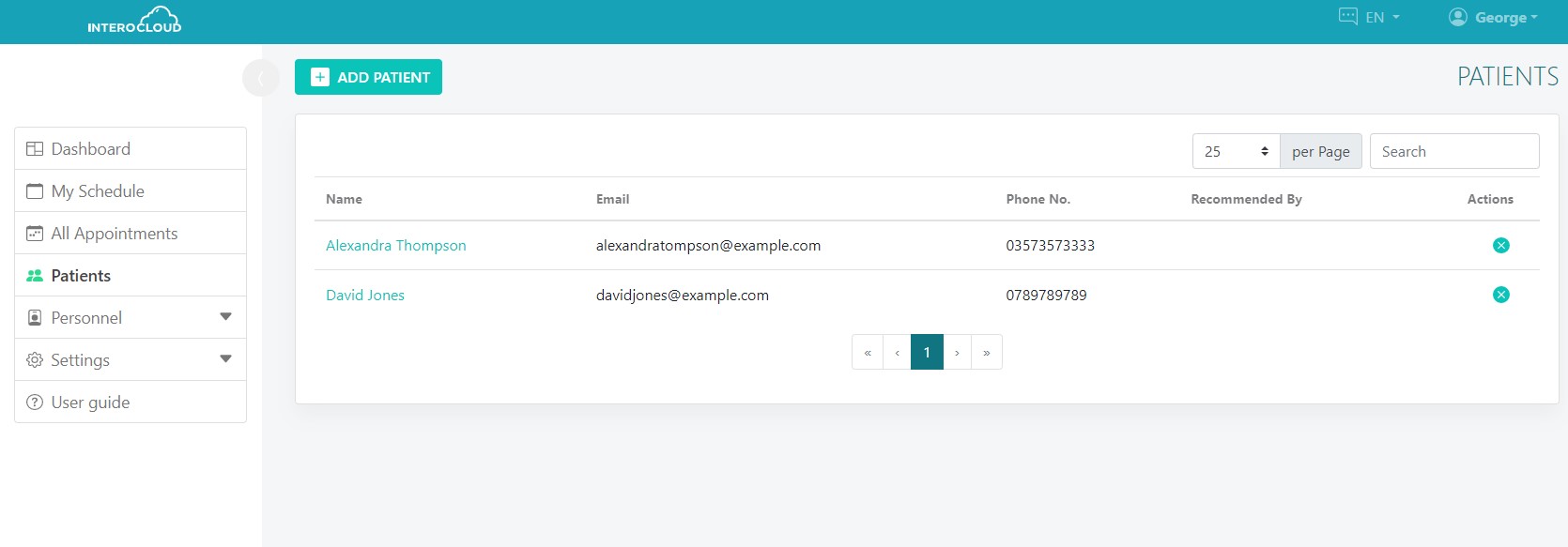Collapse the sidebar with arrow button

coord(260,78)
